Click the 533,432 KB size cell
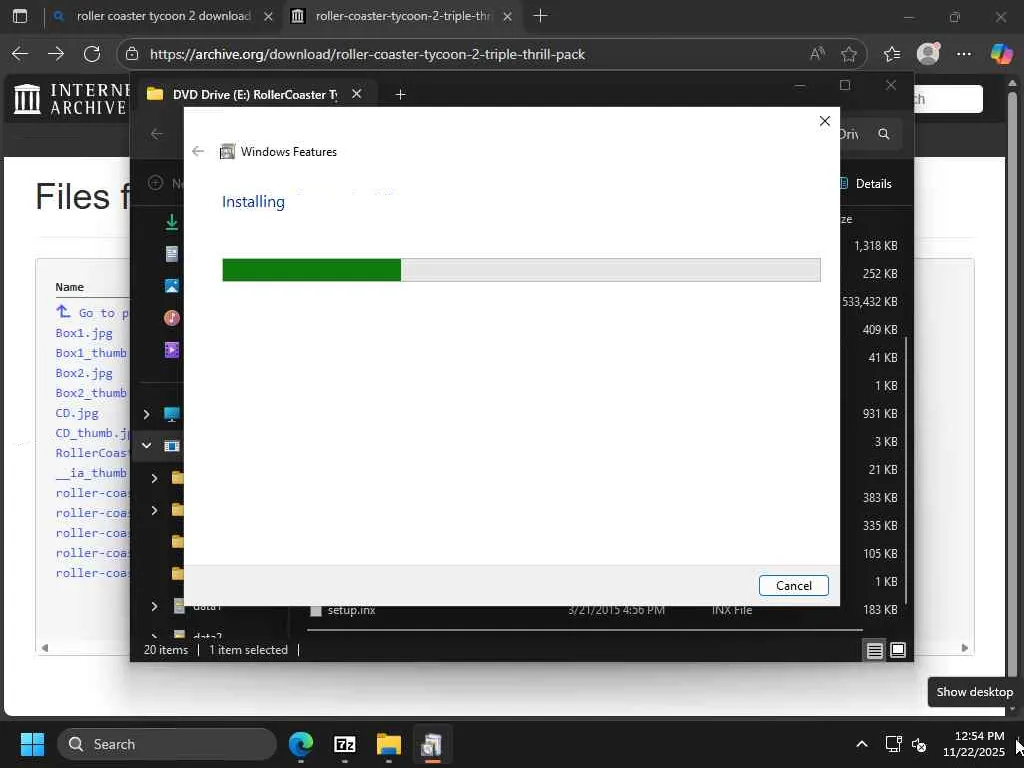 click(x=870, y=302)
